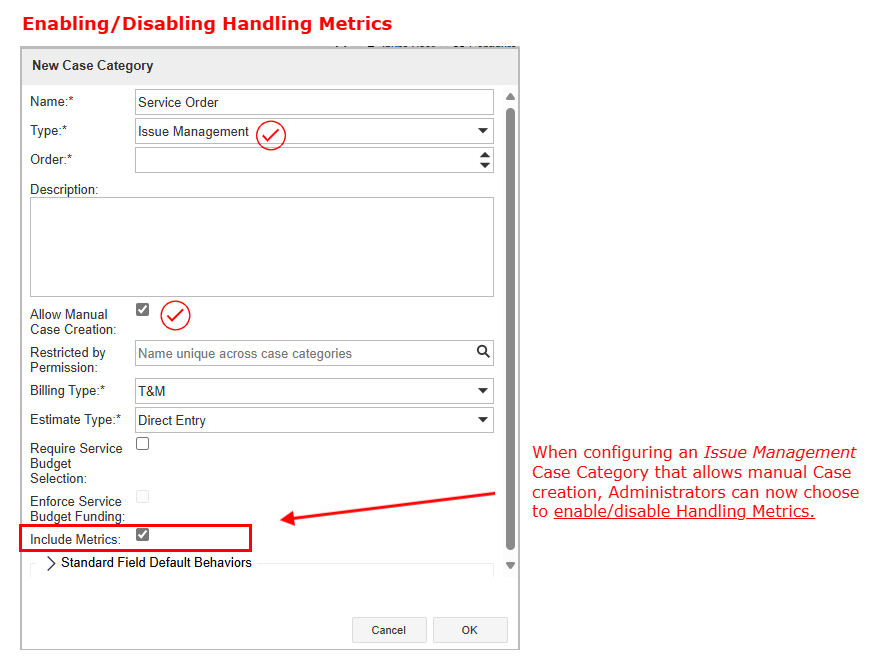Click the Name field containing Service Order
The width and height of the screenshot is (888, 670).
point(314,102)
